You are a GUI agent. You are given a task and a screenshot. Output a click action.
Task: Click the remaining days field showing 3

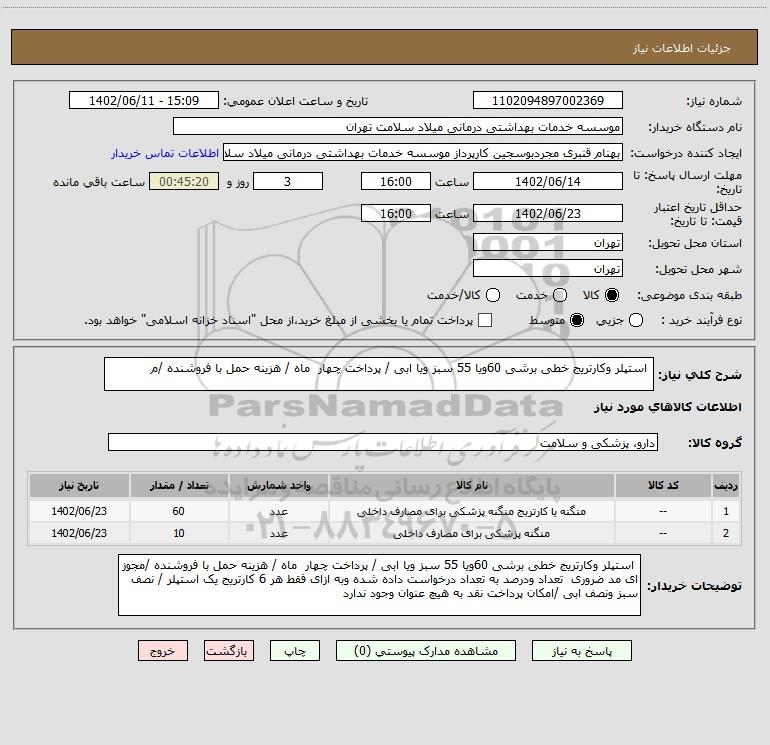(288, 181)
